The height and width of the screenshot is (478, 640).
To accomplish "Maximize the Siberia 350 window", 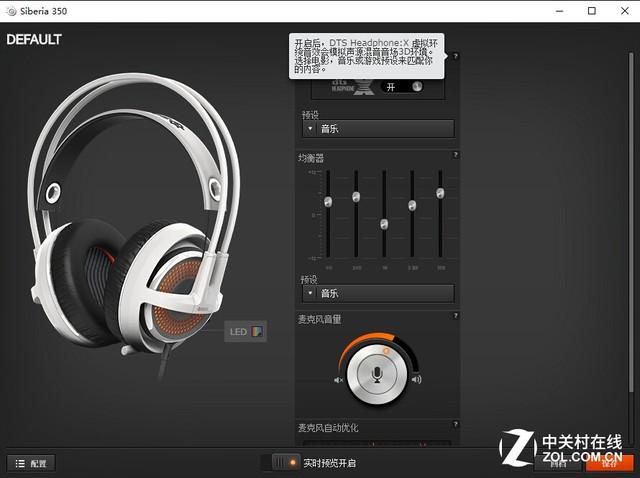I will click(592, 11).
